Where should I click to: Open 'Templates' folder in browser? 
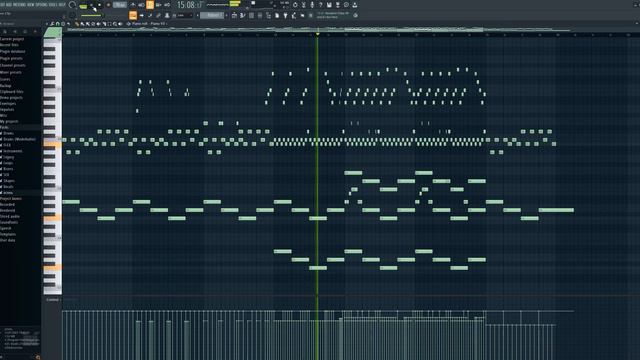(8, 234)
